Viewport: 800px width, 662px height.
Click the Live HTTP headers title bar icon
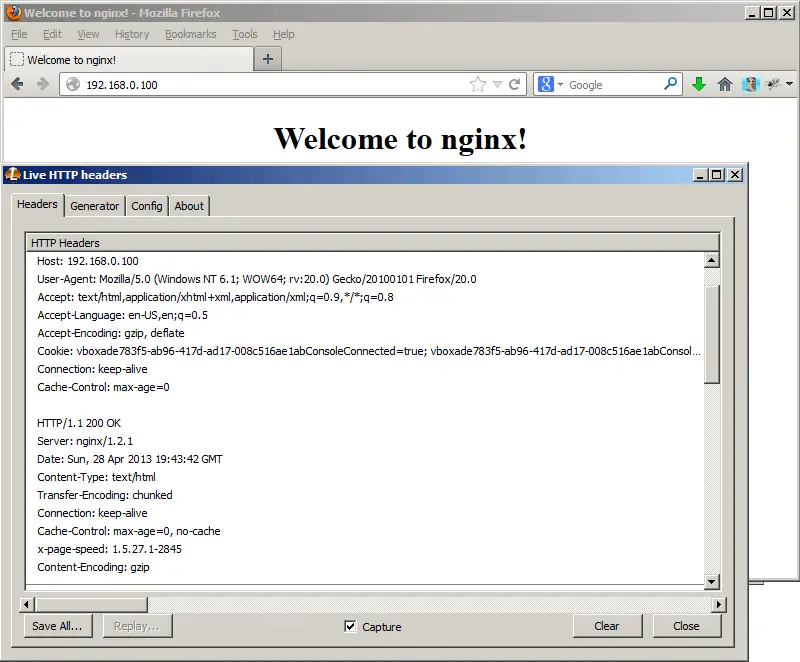click(x=13, y=174)
